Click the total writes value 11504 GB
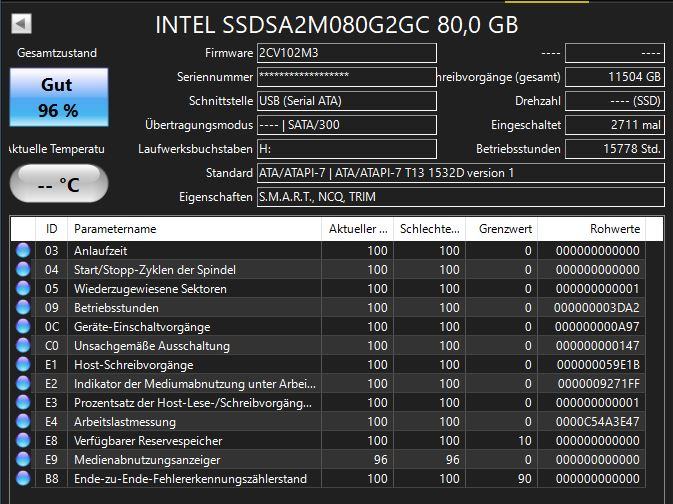673x504 pixels. [615, 77]
